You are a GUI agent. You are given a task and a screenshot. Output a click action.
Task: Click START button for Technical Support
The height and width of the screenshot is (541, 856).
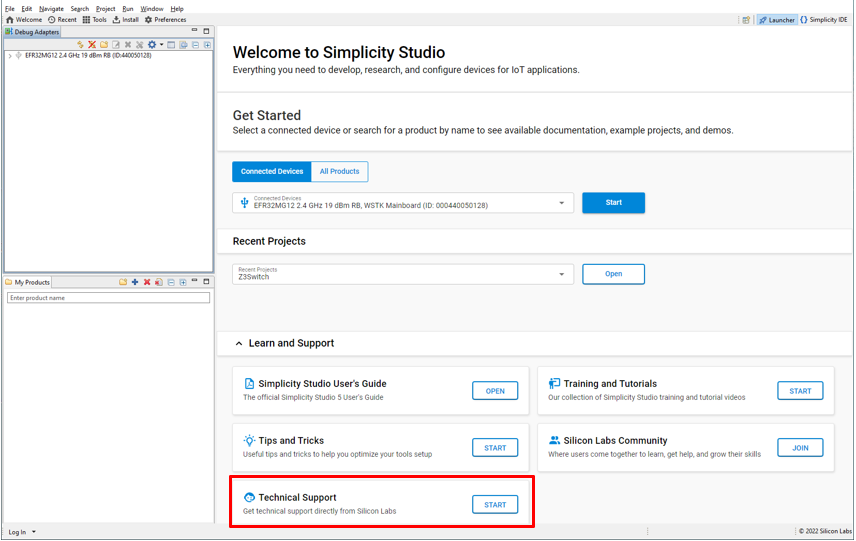coord(495,505)
